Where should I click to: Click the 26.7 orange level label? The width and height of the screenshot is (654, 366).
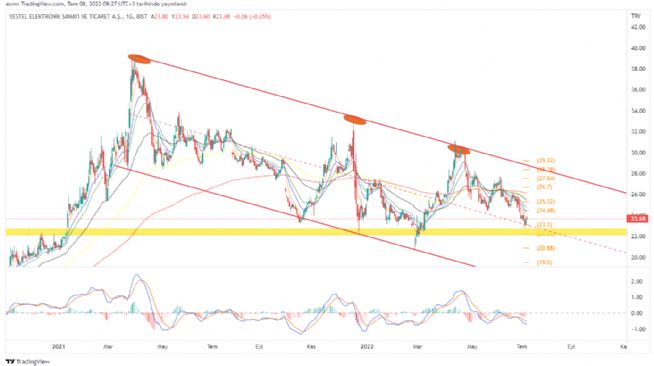click(544, 187)
